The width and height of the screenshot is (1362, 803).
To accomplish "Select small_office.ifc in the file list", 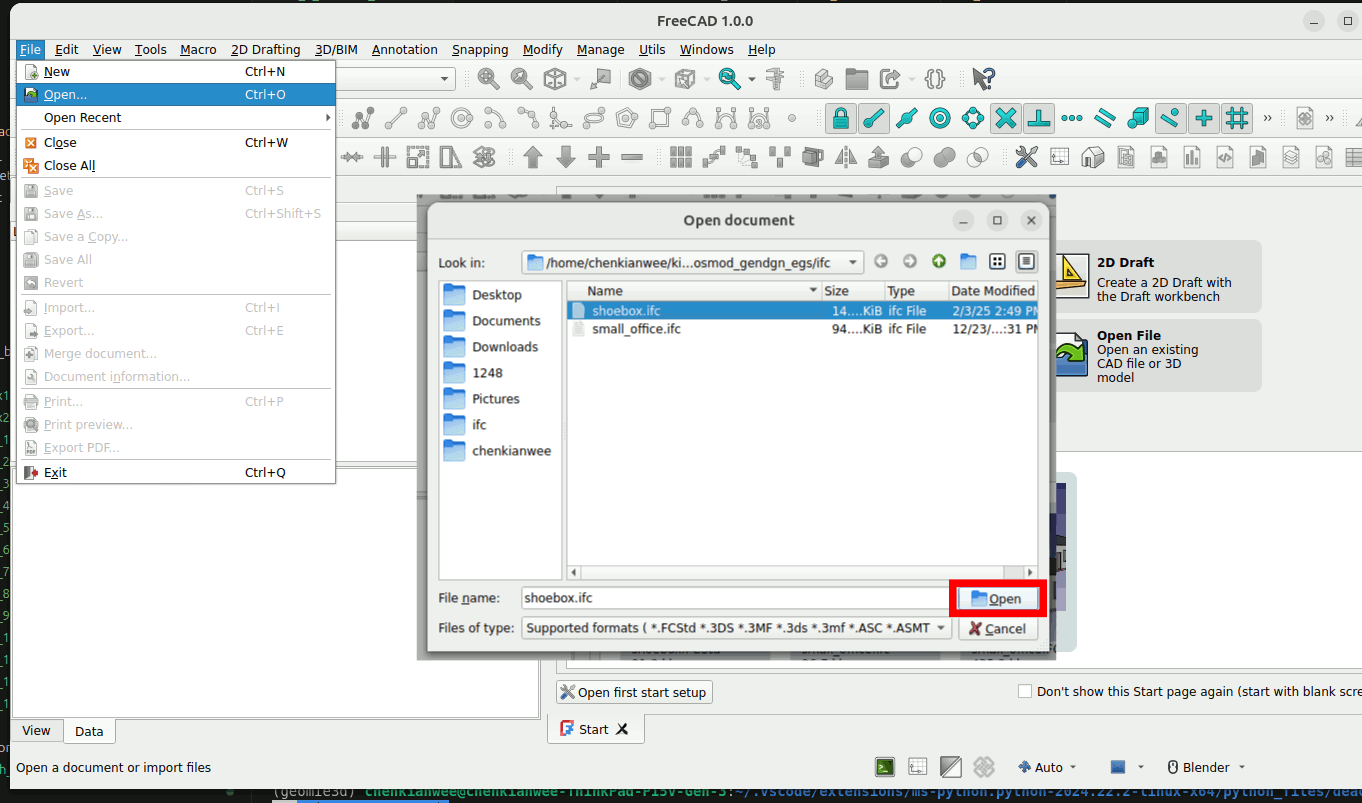I will pos(636,329).
